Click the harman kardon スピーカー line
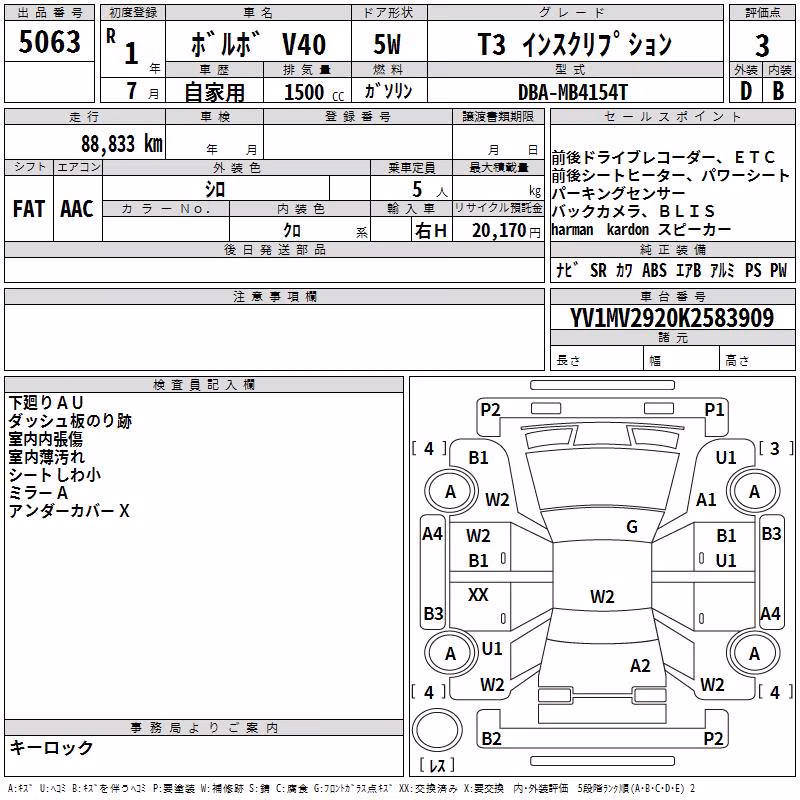800x800 pixels. pos(641,230)
